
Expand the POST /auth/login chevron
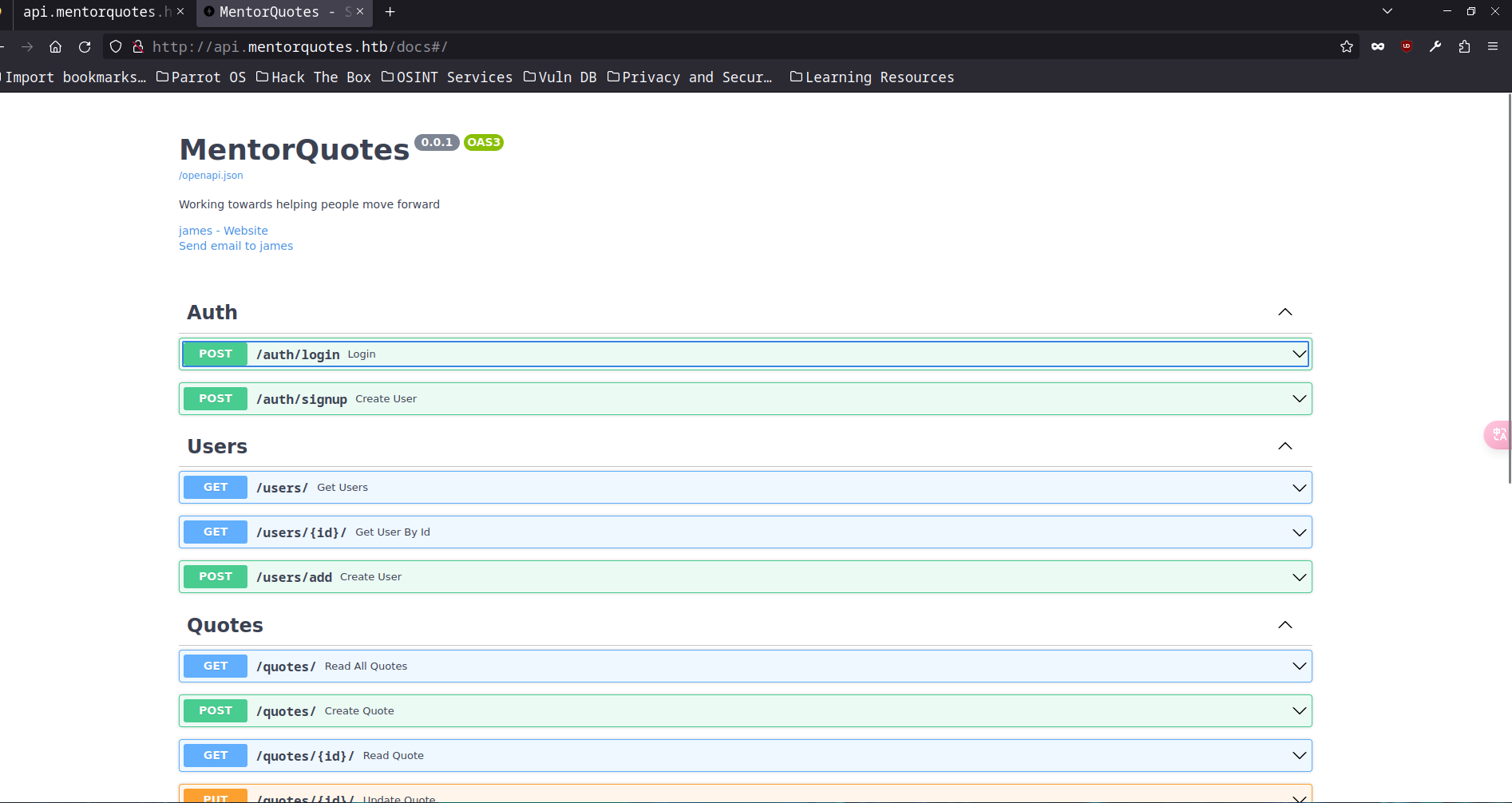(1300, 354)
